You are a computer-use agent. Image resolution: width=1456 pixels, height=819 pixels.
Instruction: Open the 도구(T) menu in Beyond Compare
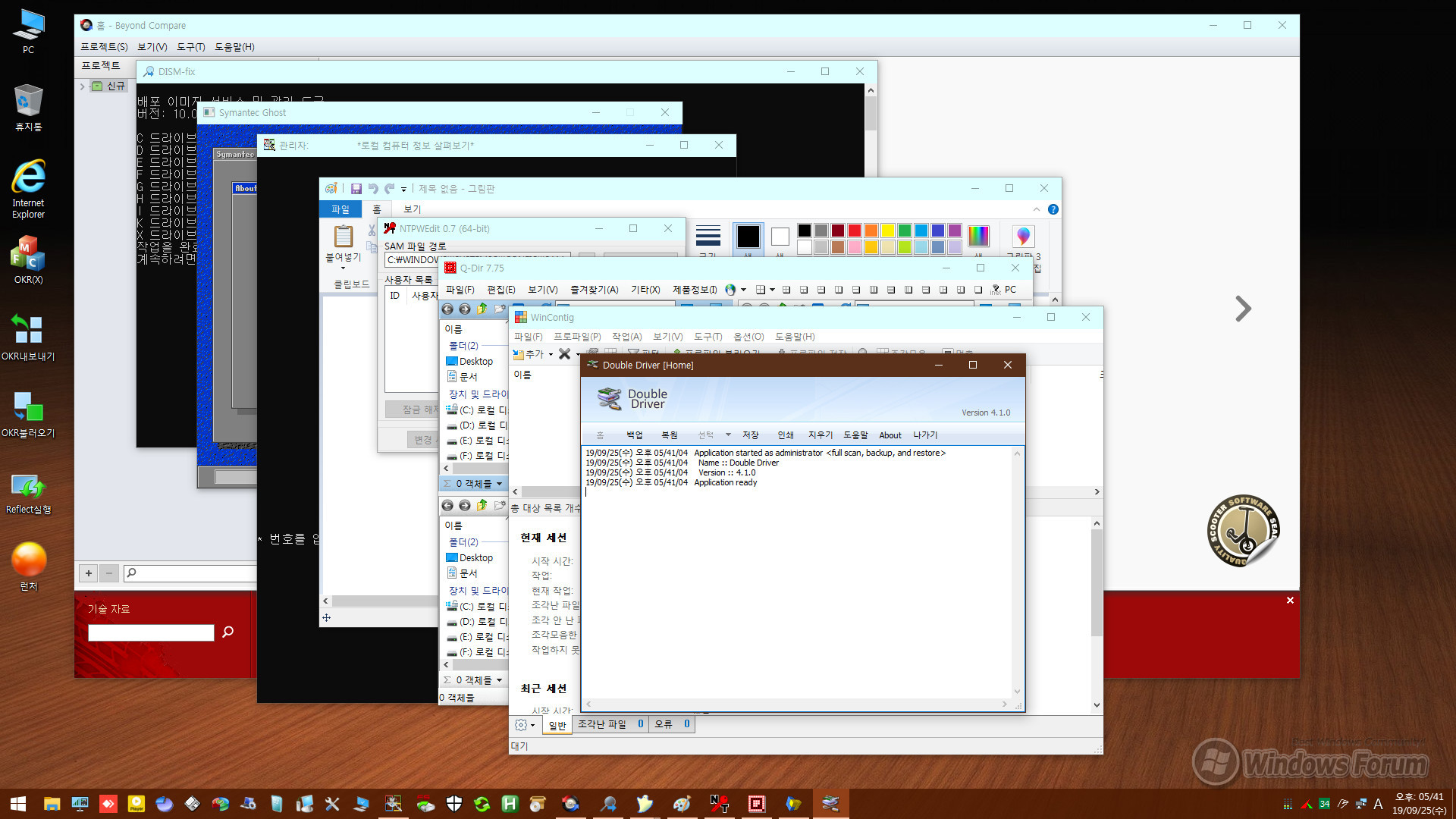(x=191, y=47)
